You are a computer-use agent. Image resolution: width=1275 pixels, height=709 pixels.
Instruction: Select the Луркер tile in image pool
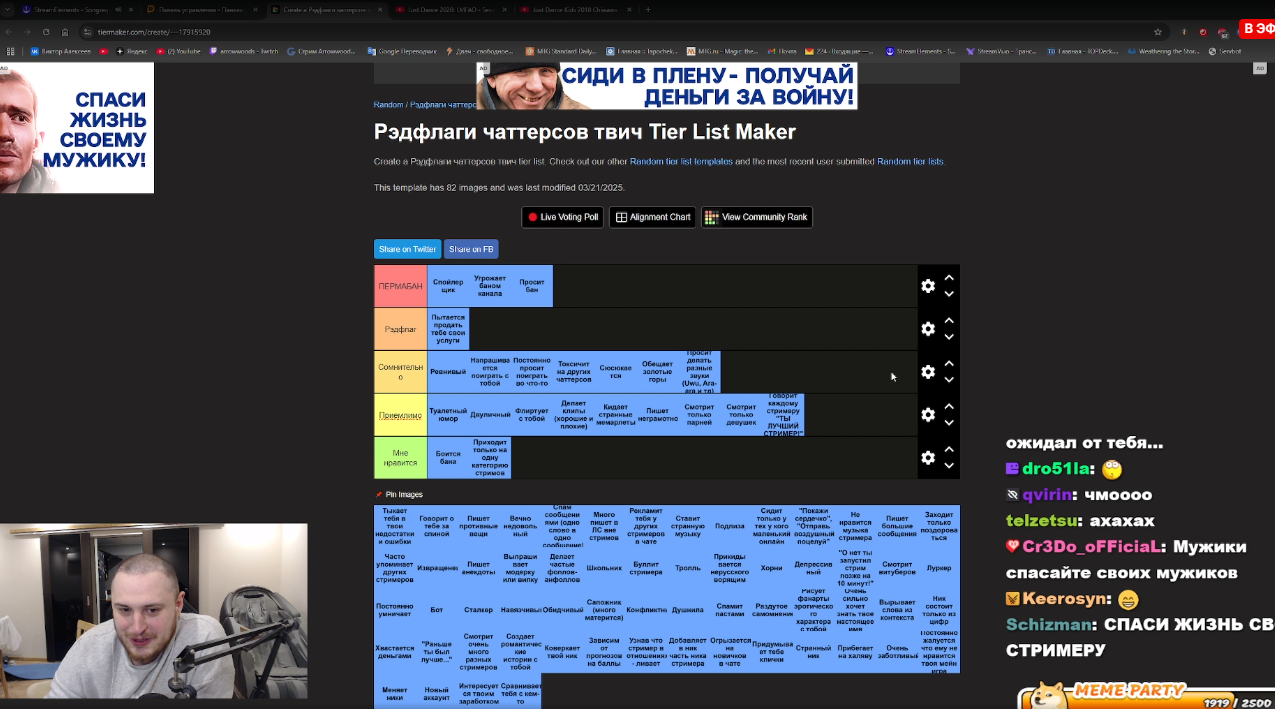click(939, 568)
